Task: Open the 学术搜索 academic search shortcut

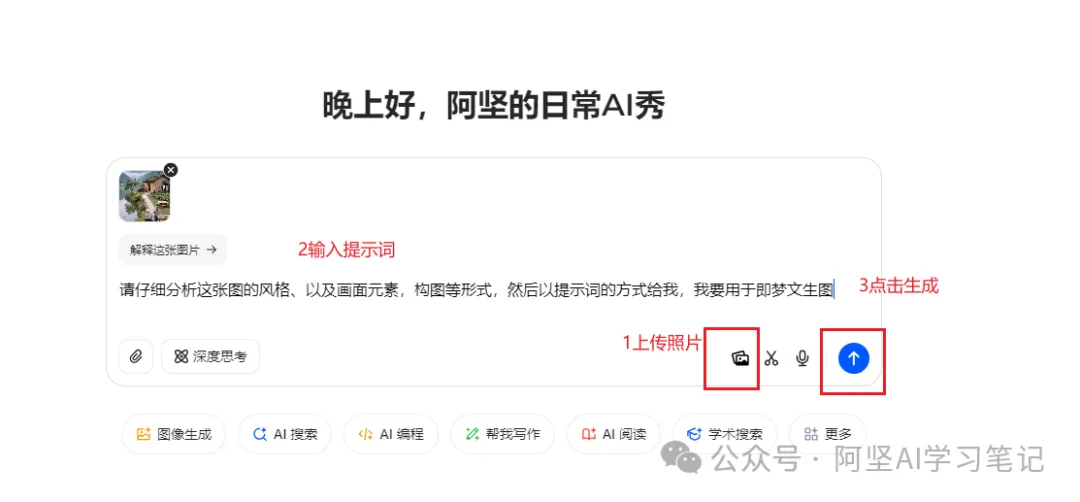Action: pos(725,435)
